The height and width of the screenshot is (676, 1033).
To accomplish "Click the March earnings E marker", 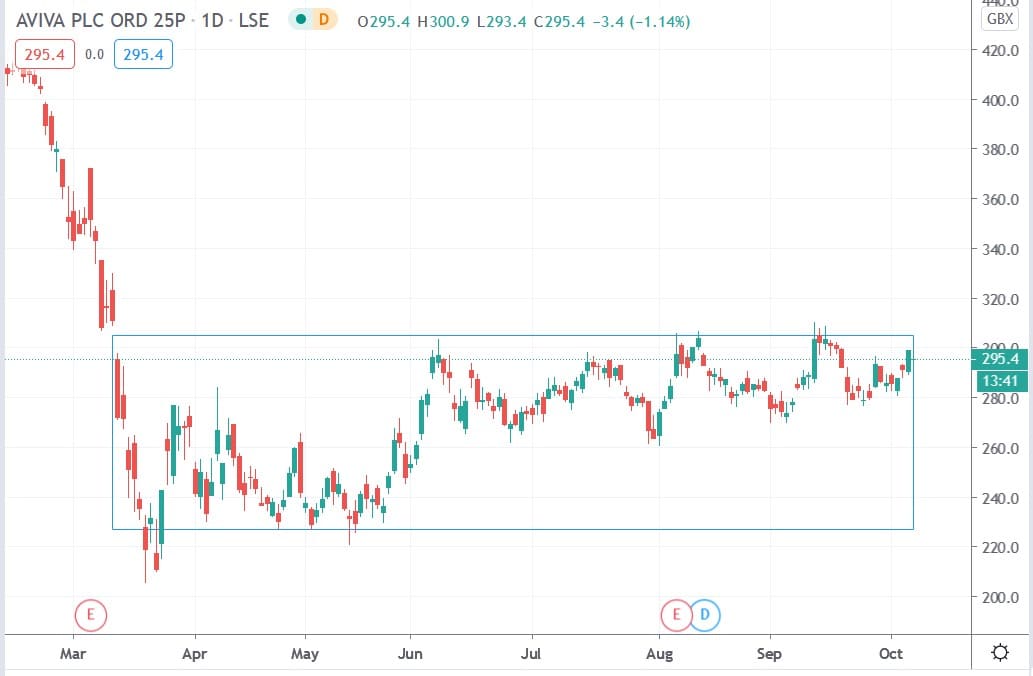I will (x=90, y=614).
